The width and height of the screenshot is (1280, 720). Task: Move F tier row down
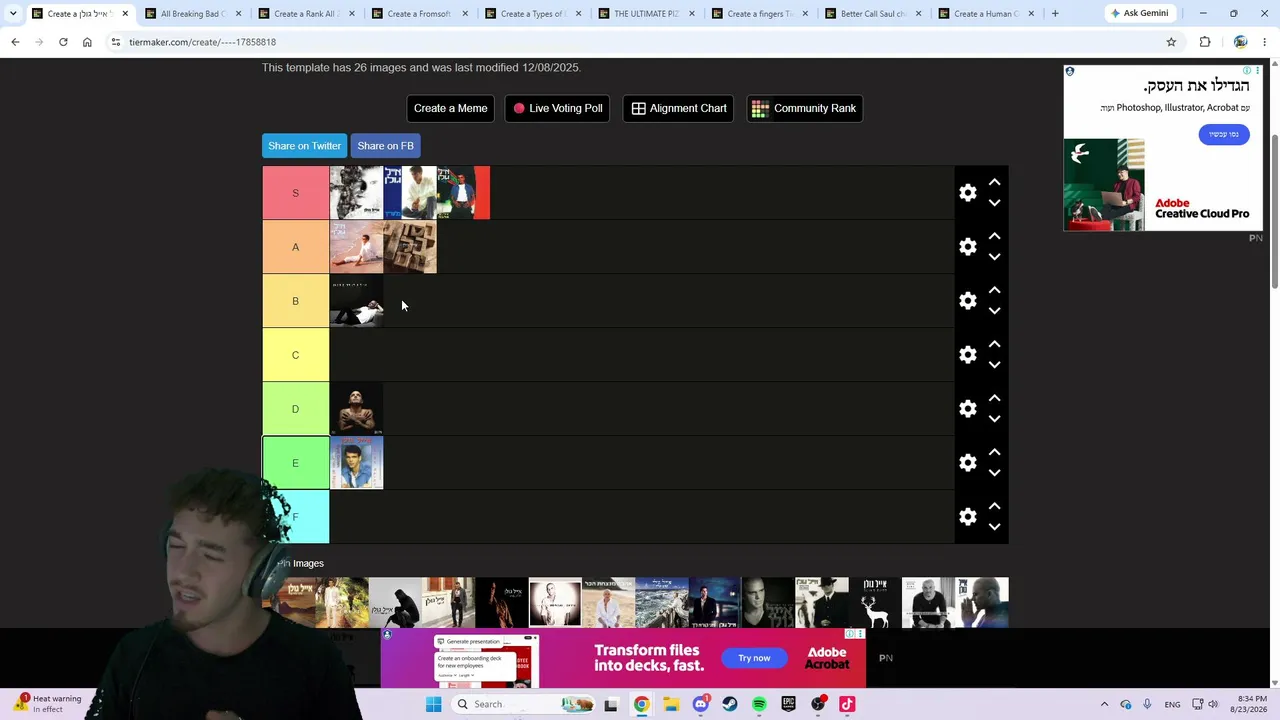tap(994, 527)
